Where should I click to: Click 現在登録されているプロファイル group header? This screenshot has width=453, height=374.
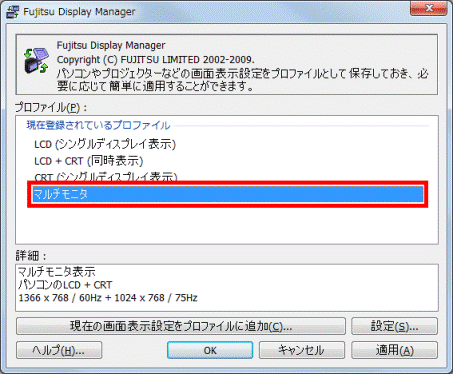click(x=98, y=126)
